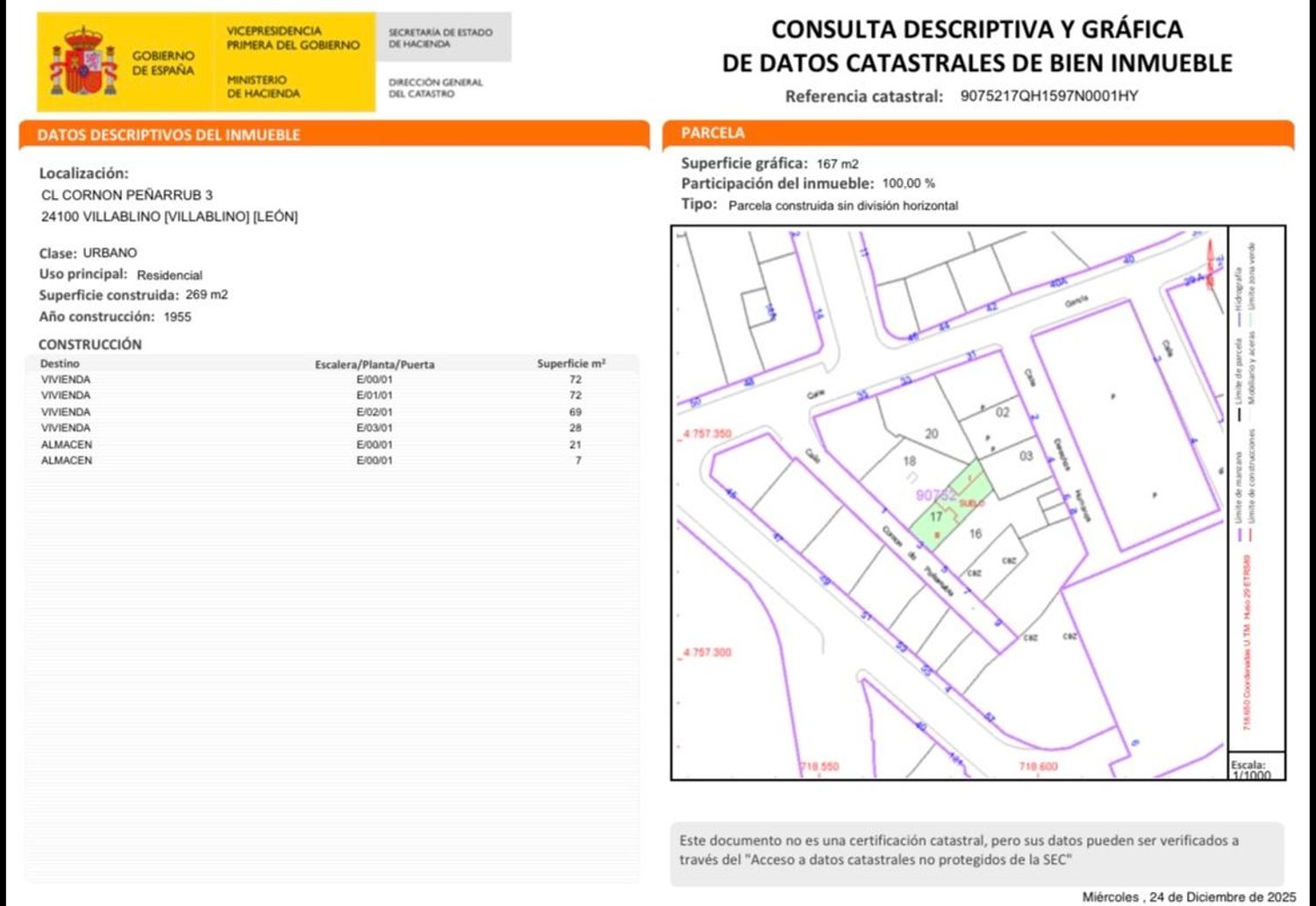
Task: Click the 'Localización:' label
Action: point(83,174)
